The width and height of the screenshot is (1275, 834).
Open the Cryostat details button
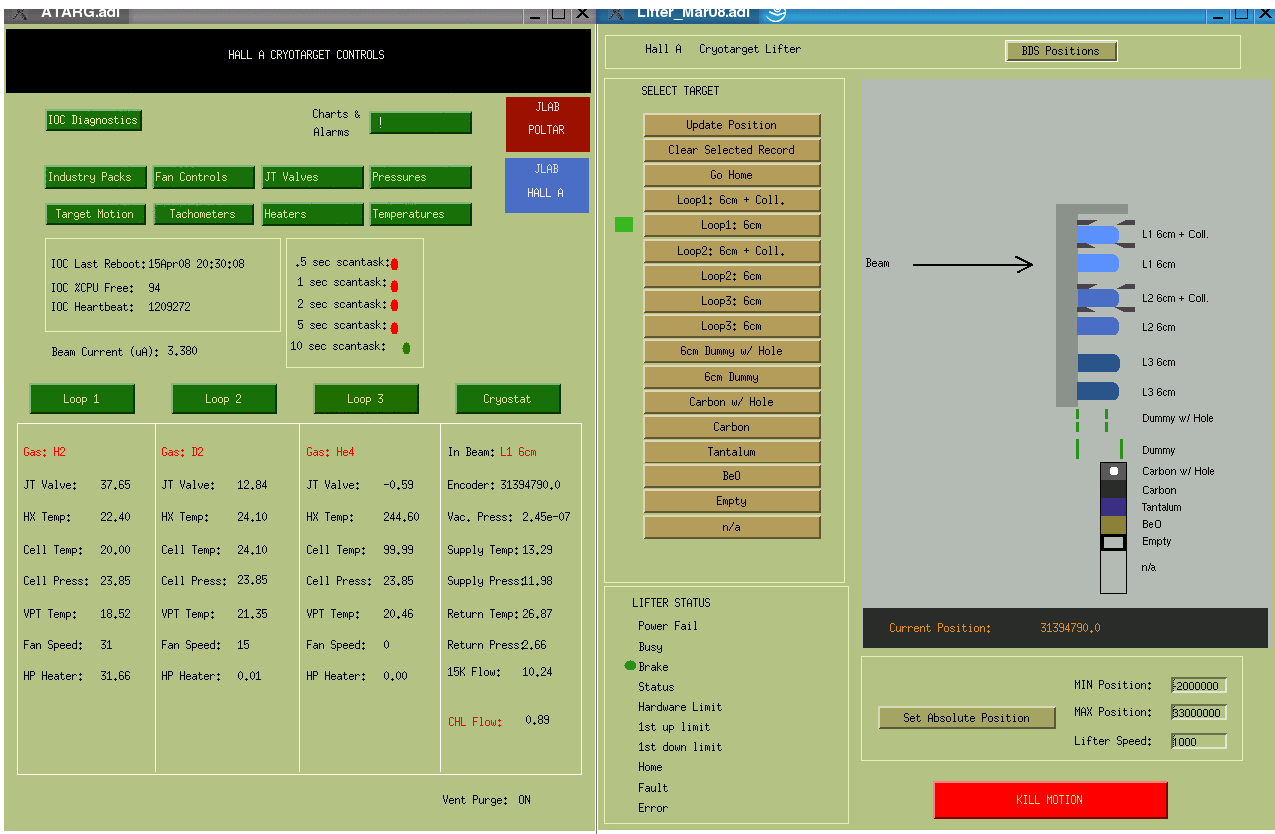tap(508, 399)
